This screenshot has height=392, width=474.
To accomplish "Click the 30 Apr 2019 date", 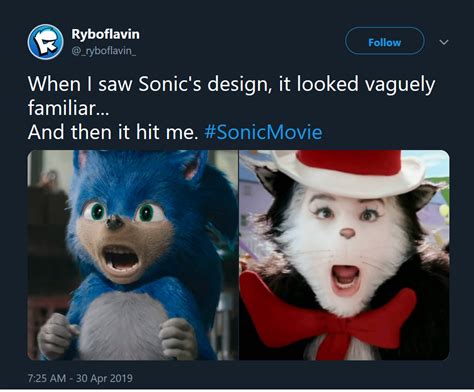I will pos(104,378).
